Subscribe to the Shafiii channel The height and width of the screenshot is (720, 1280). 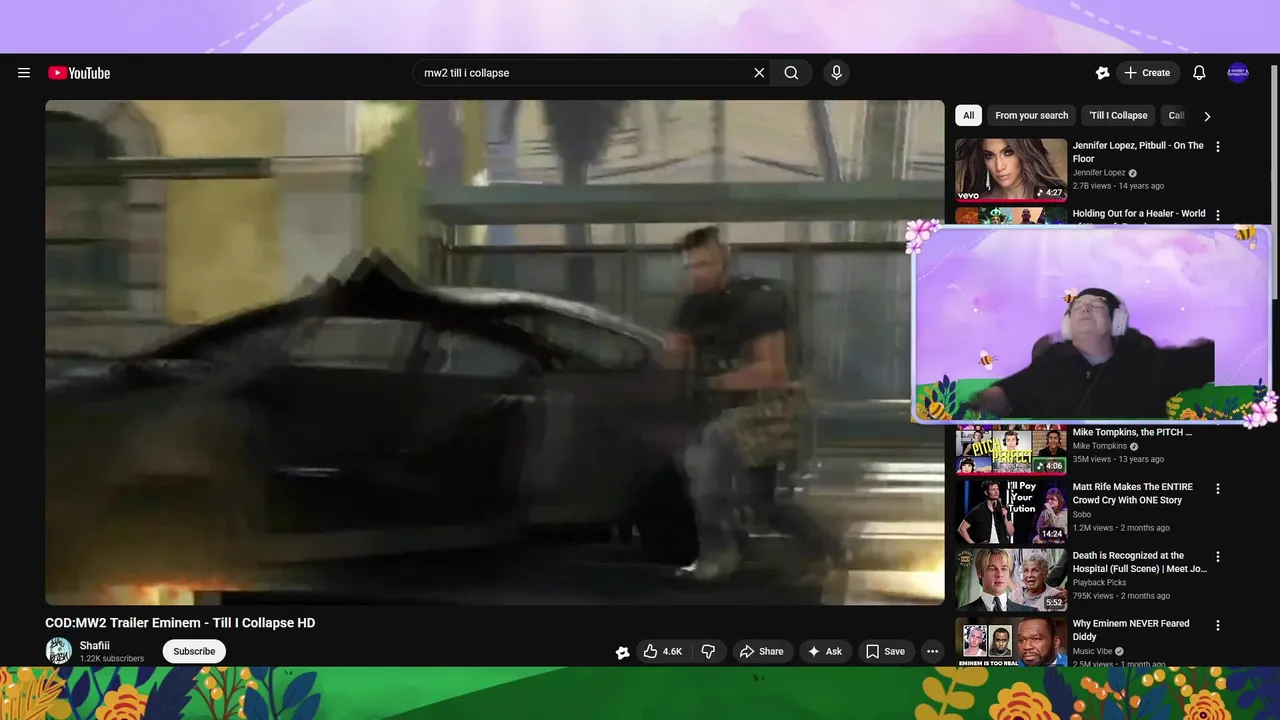[194, 651]
